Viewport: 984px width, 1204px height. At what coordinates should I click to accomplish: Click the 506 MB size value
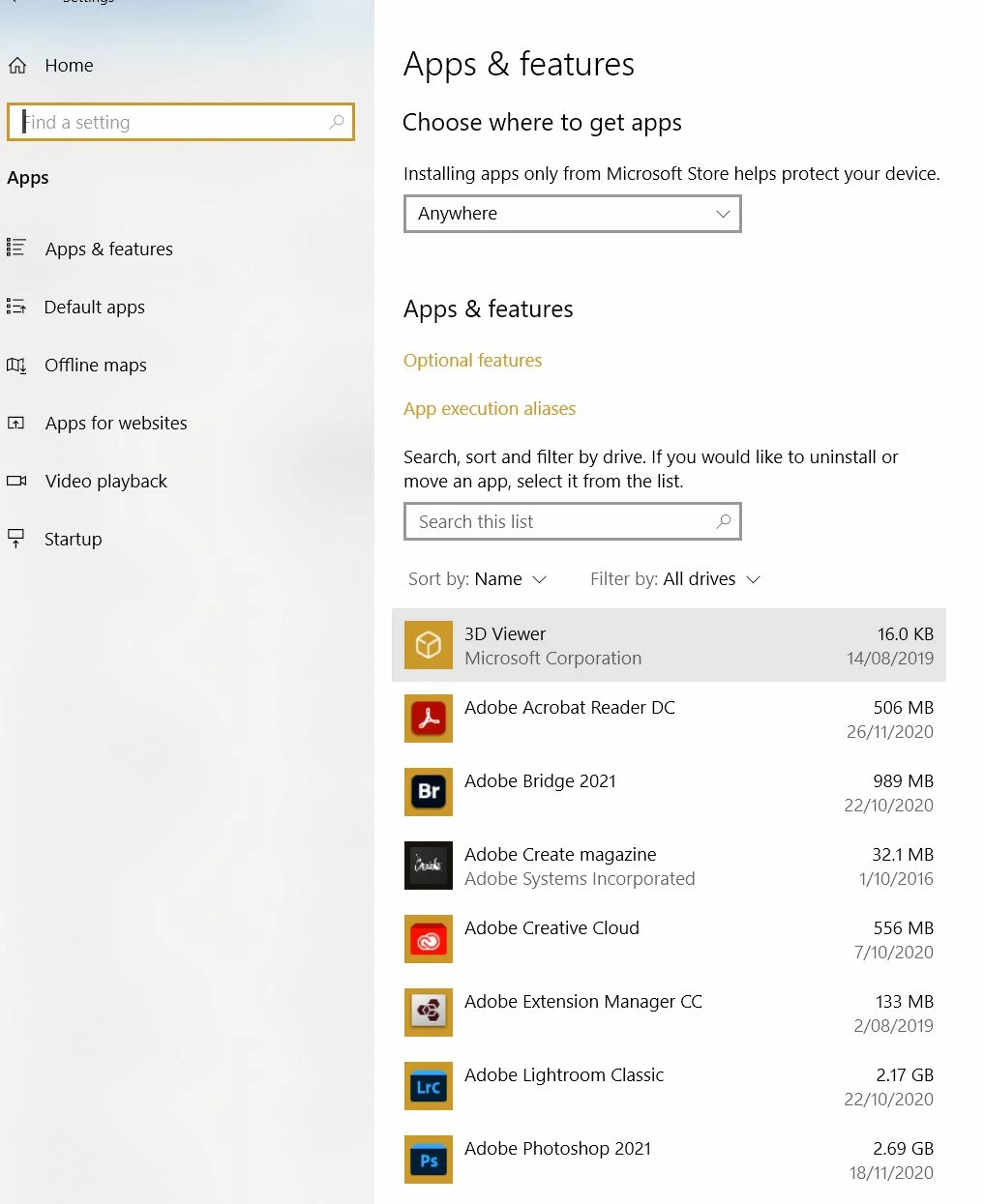pos(904,707)
